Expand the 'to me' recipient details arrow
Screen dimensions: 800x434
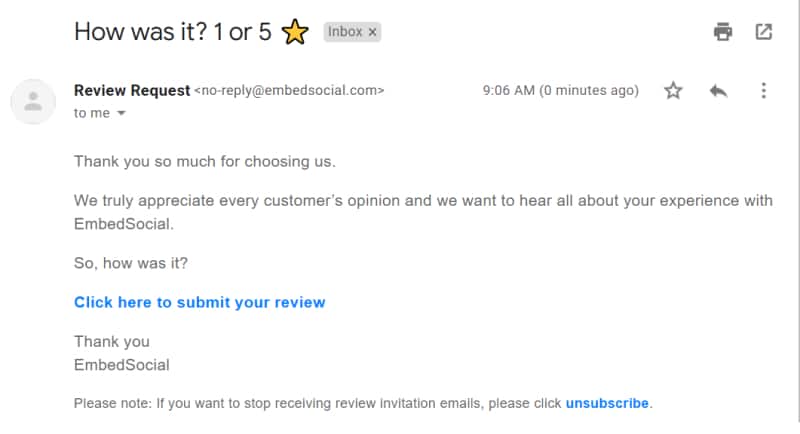tap(121, 113)
